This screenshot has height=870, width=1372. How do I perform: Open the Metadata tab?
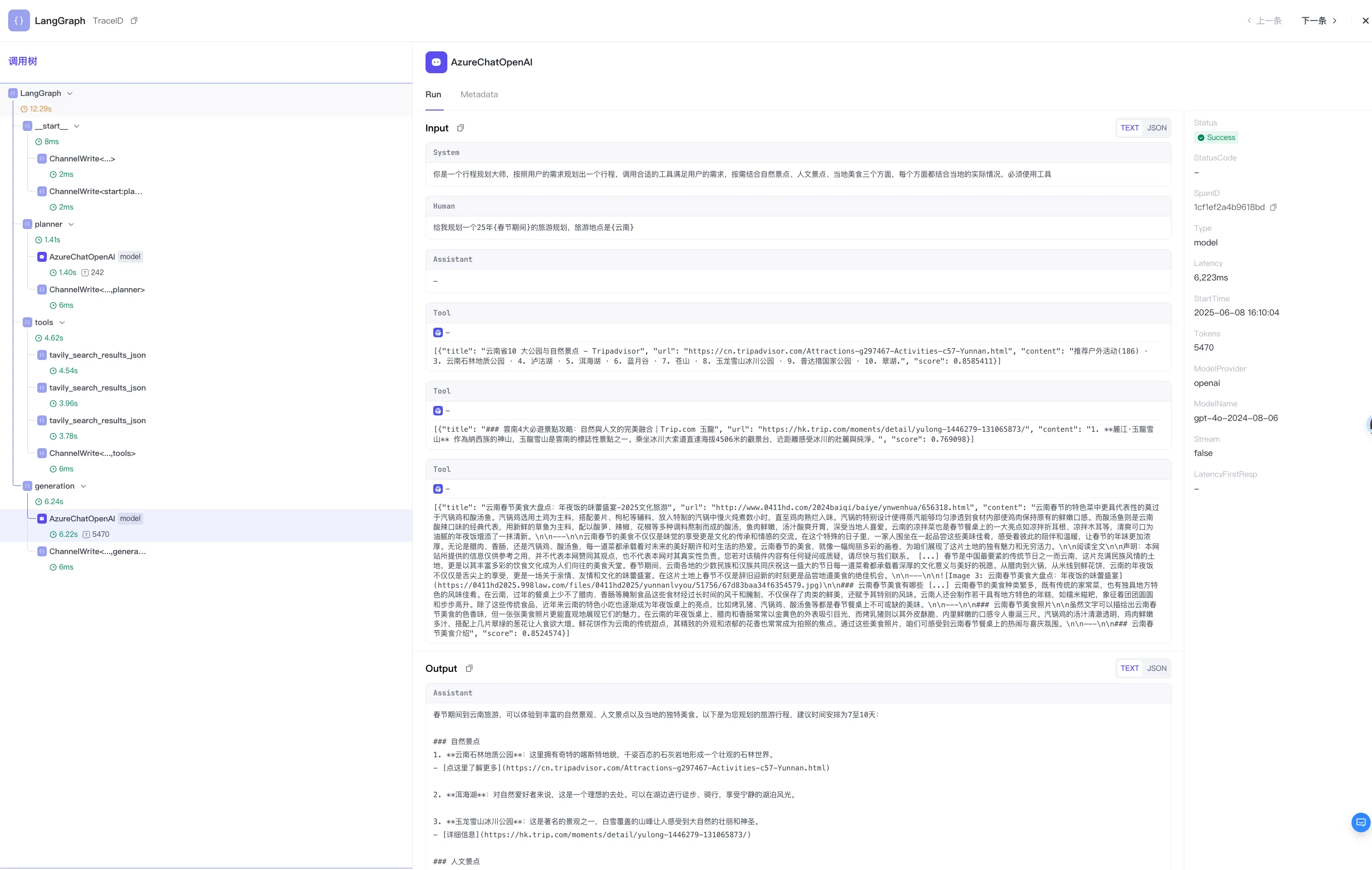[479, 95]
